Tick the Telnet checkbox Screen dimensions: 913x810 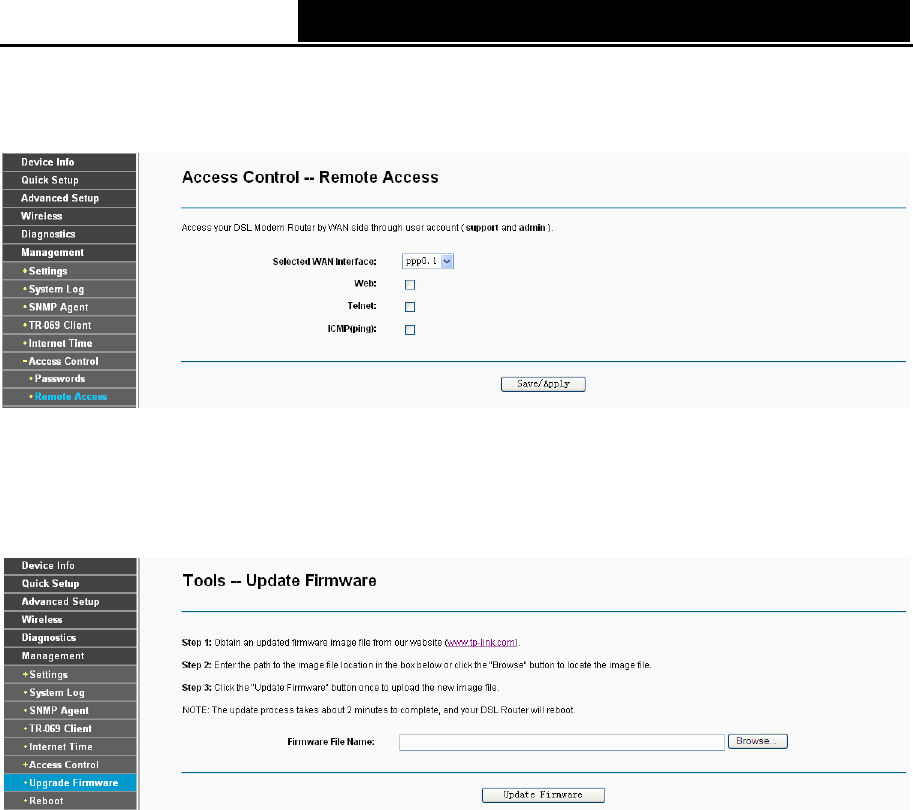(x=410, y=307)
